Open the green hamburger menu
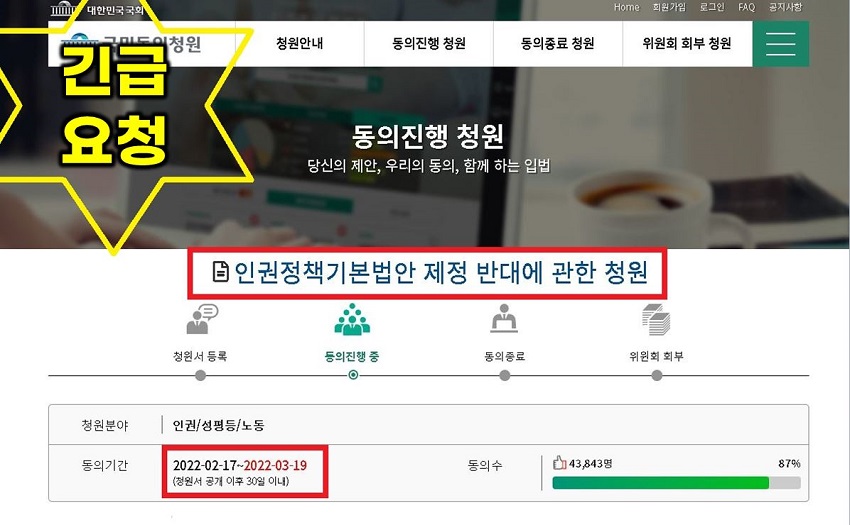 tap(781, 44)
